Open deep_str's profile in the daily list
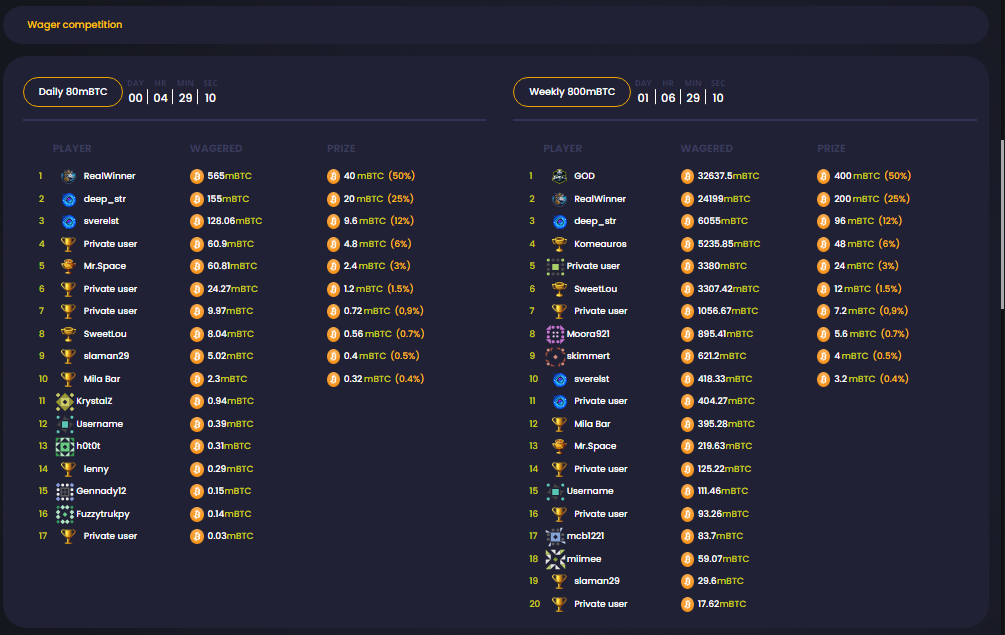Screen dimensions: 1005x635 (104, 199)
